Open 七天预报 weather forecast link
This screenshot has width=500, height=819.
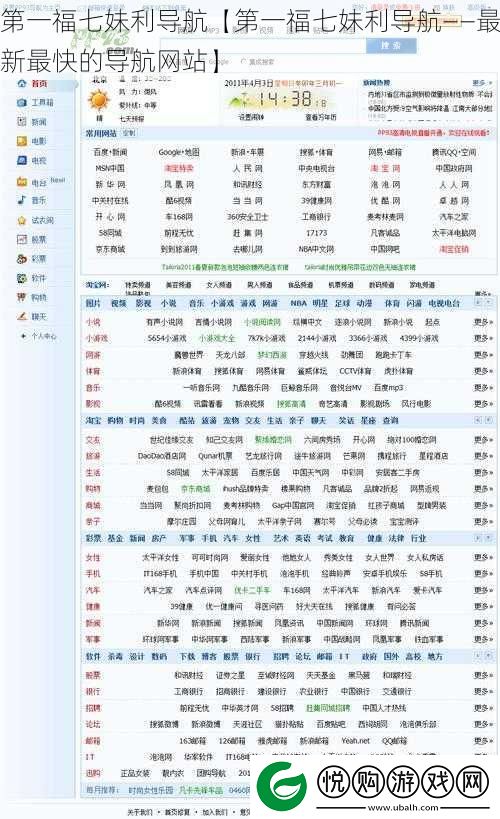point(132,119)
